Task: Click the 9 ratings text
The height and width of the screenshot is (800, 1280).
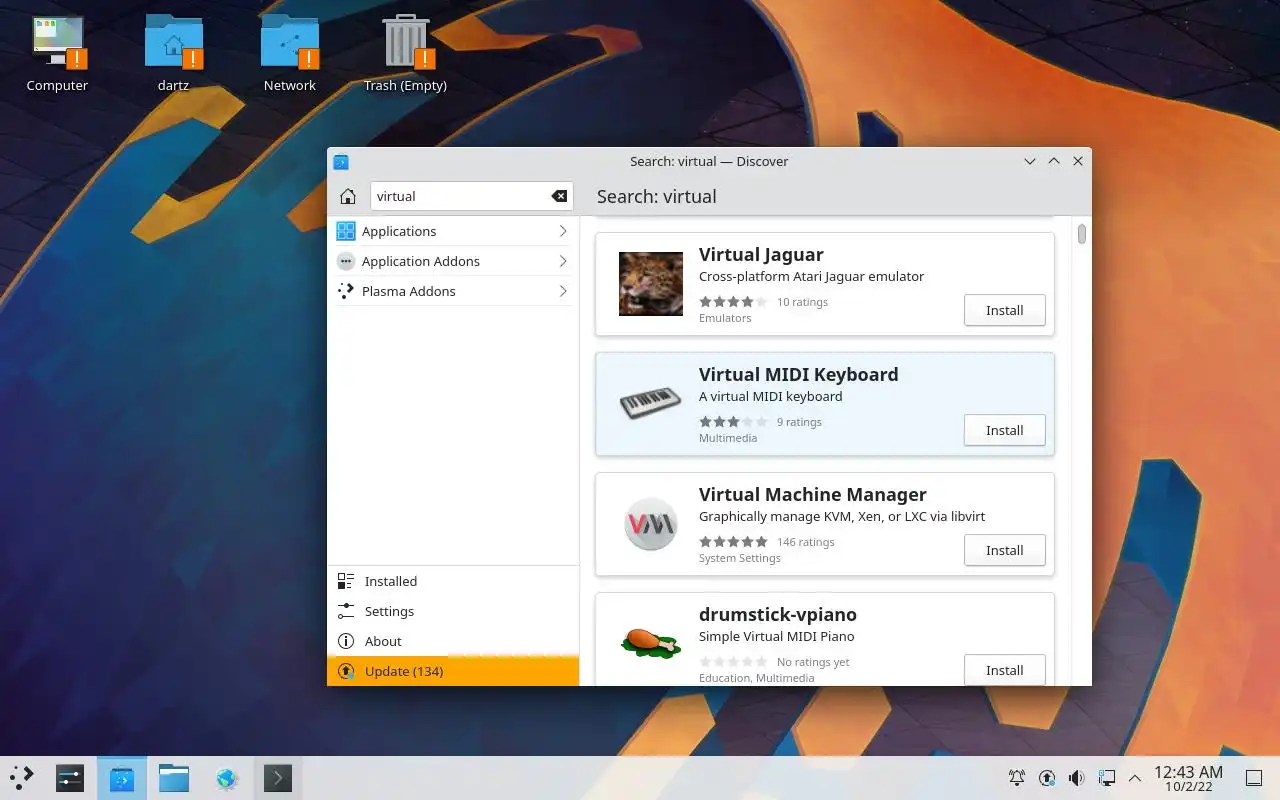Action: [799, 422]
